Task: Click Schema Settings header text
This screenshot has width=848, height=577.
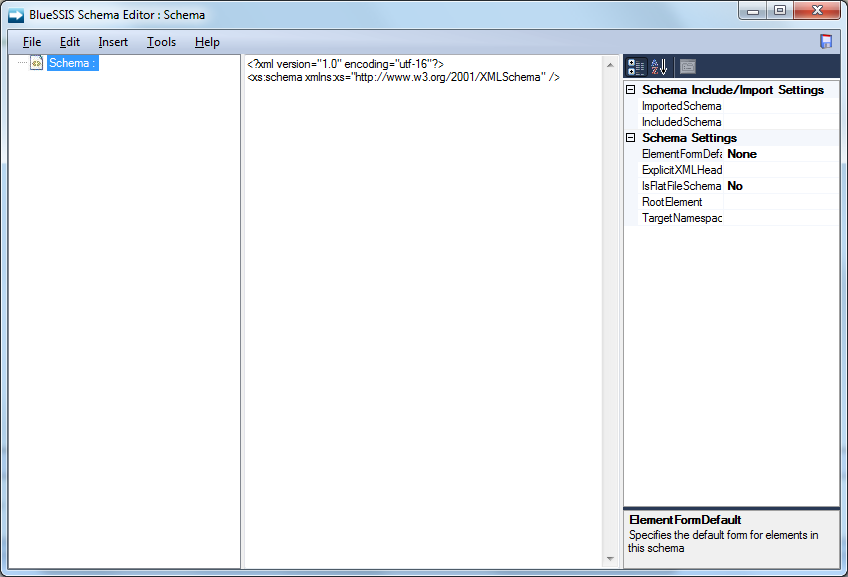Action: 689,138
